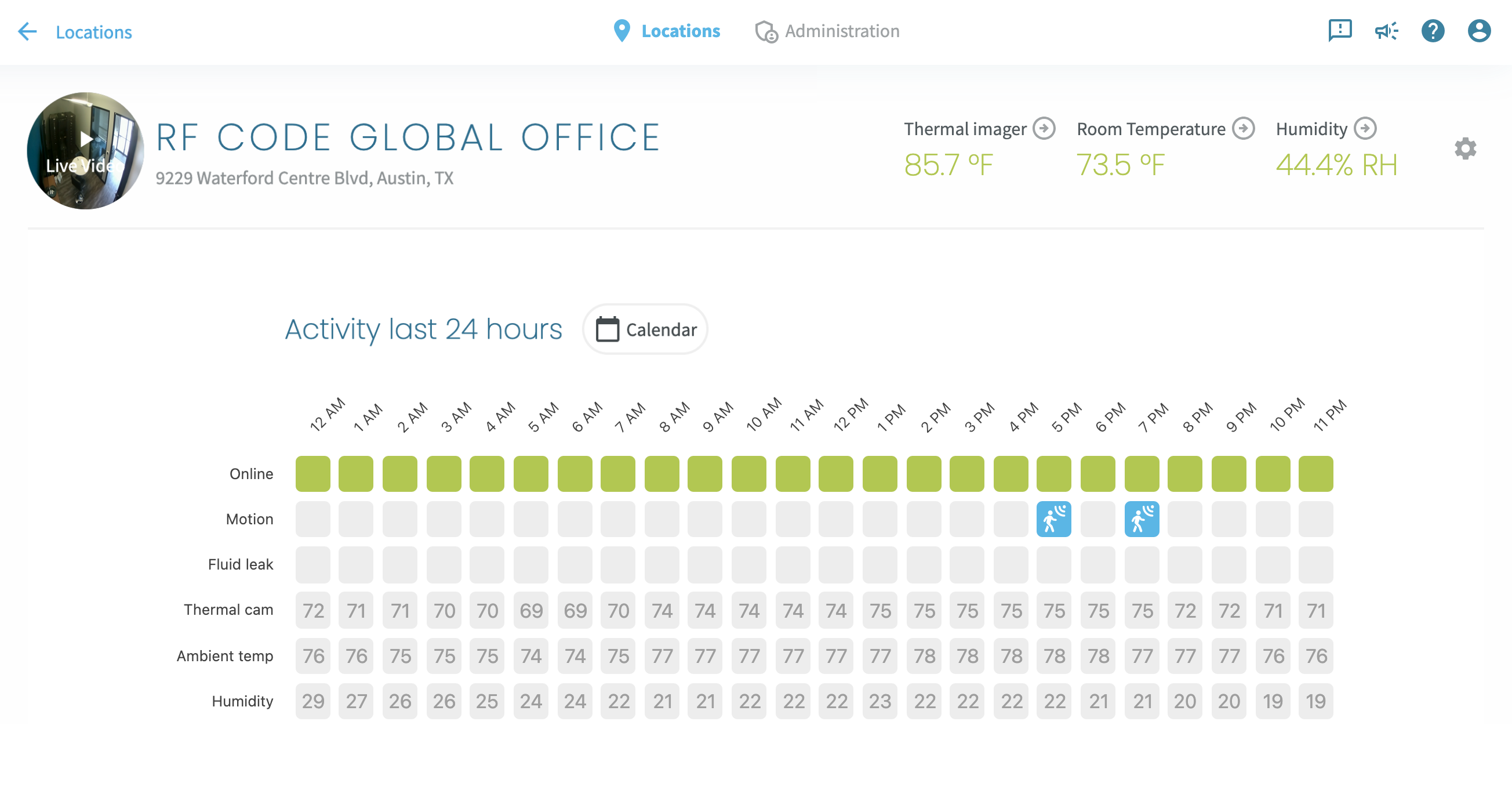
Task: Open location settings gear icon
Action: coord(1465,148)
